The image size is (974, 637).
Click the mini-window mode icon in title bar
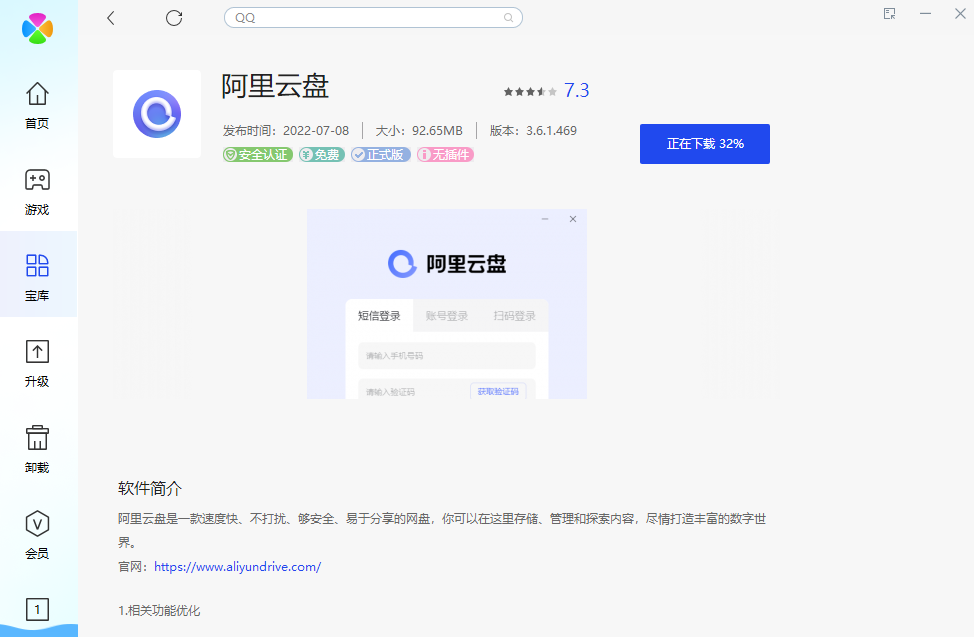[890, 14]
